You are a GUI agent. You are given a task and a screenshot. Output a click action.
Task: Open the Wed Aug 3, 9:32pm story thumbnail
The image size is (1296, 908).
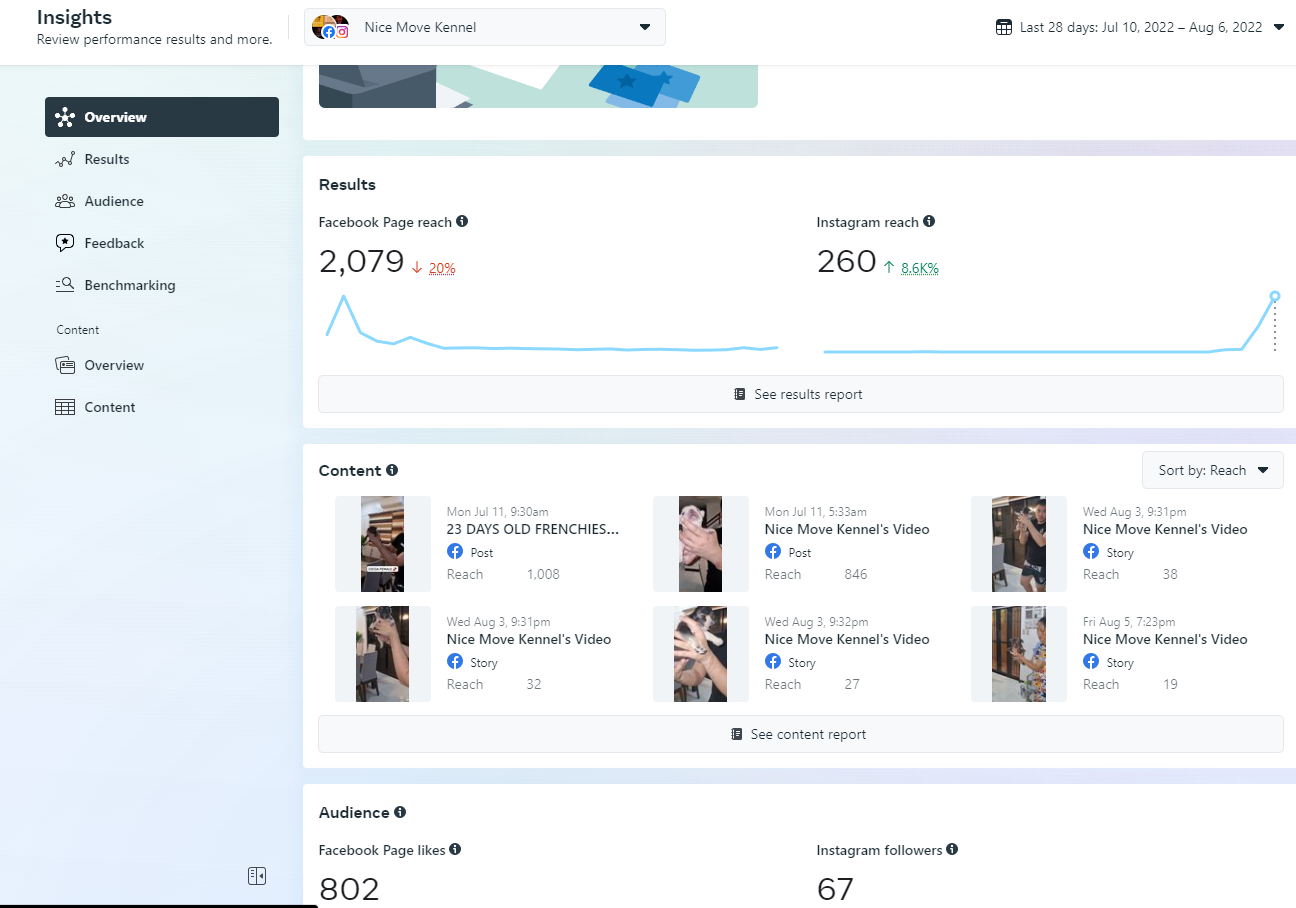coord(701,654)
